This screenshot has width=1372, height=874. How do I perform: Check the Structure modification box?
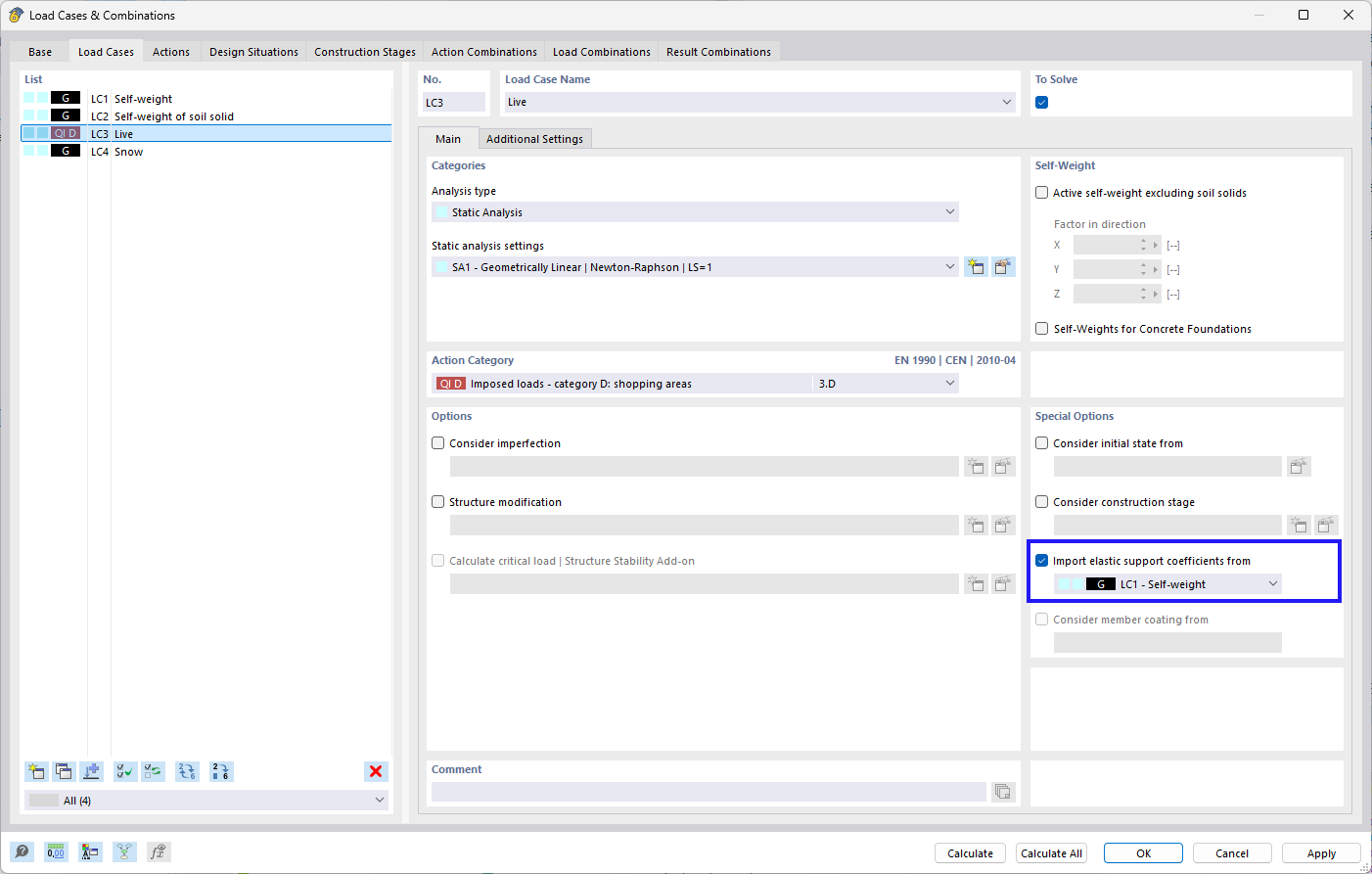pos(438,502)
